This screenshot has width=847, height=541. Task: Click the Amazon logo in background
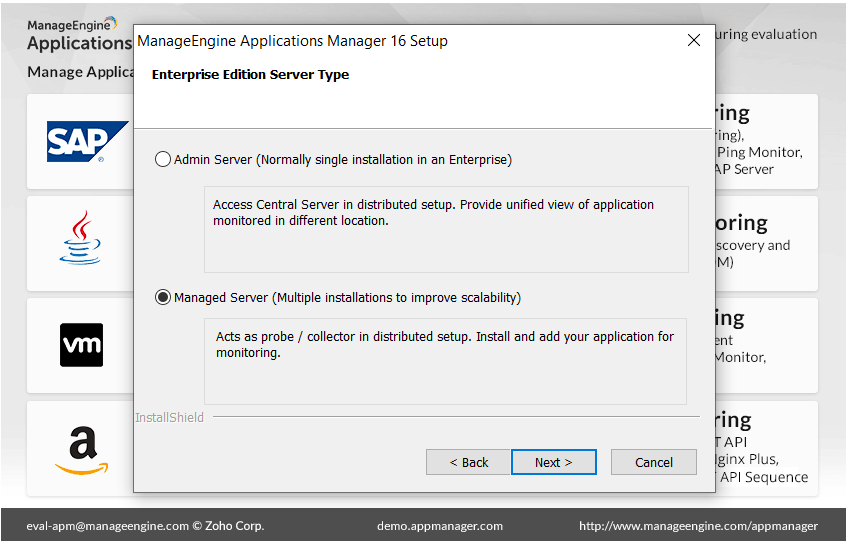pyautogui.click(x=82, y=451)
